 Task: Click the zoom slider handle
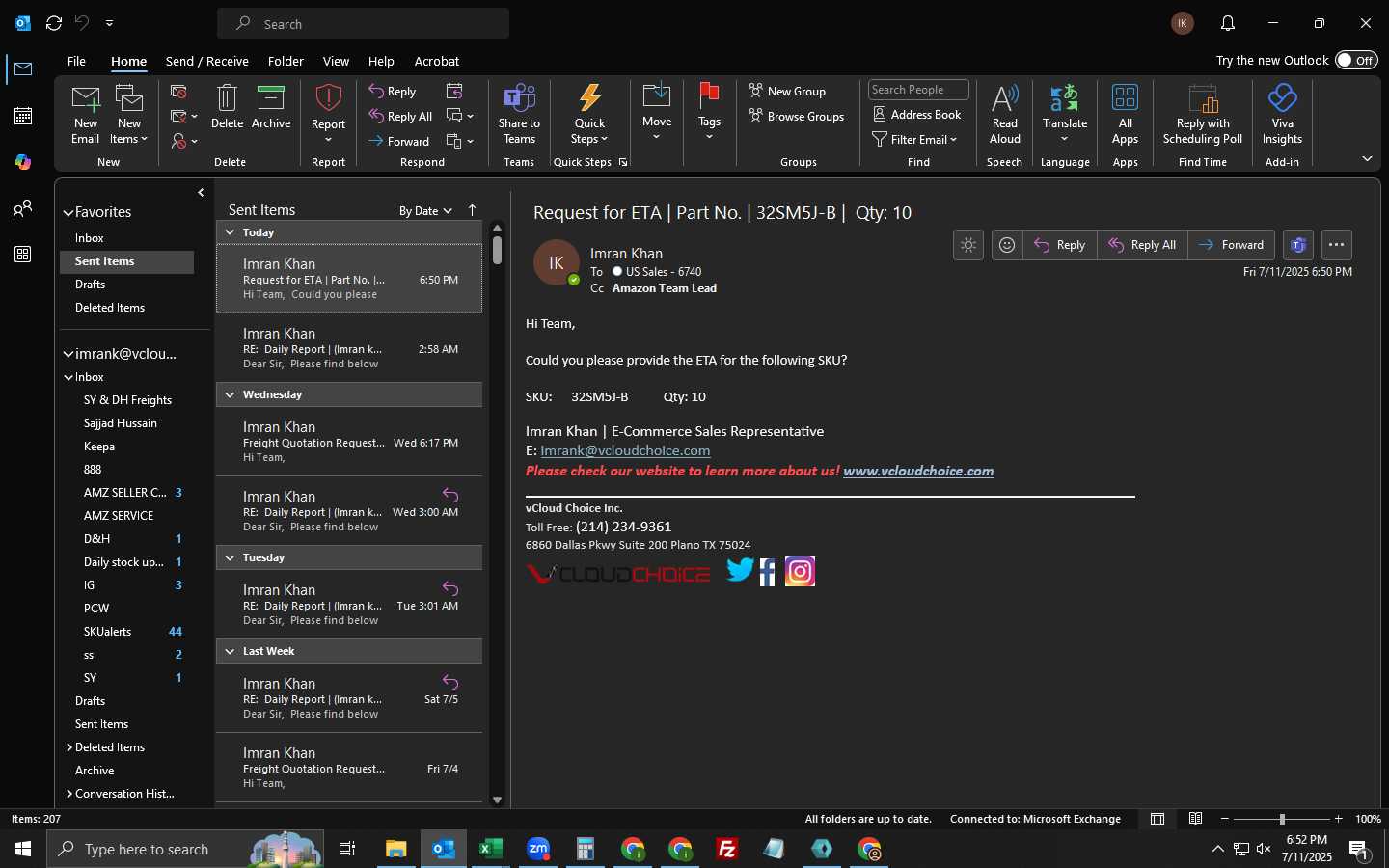[1282, 819]
